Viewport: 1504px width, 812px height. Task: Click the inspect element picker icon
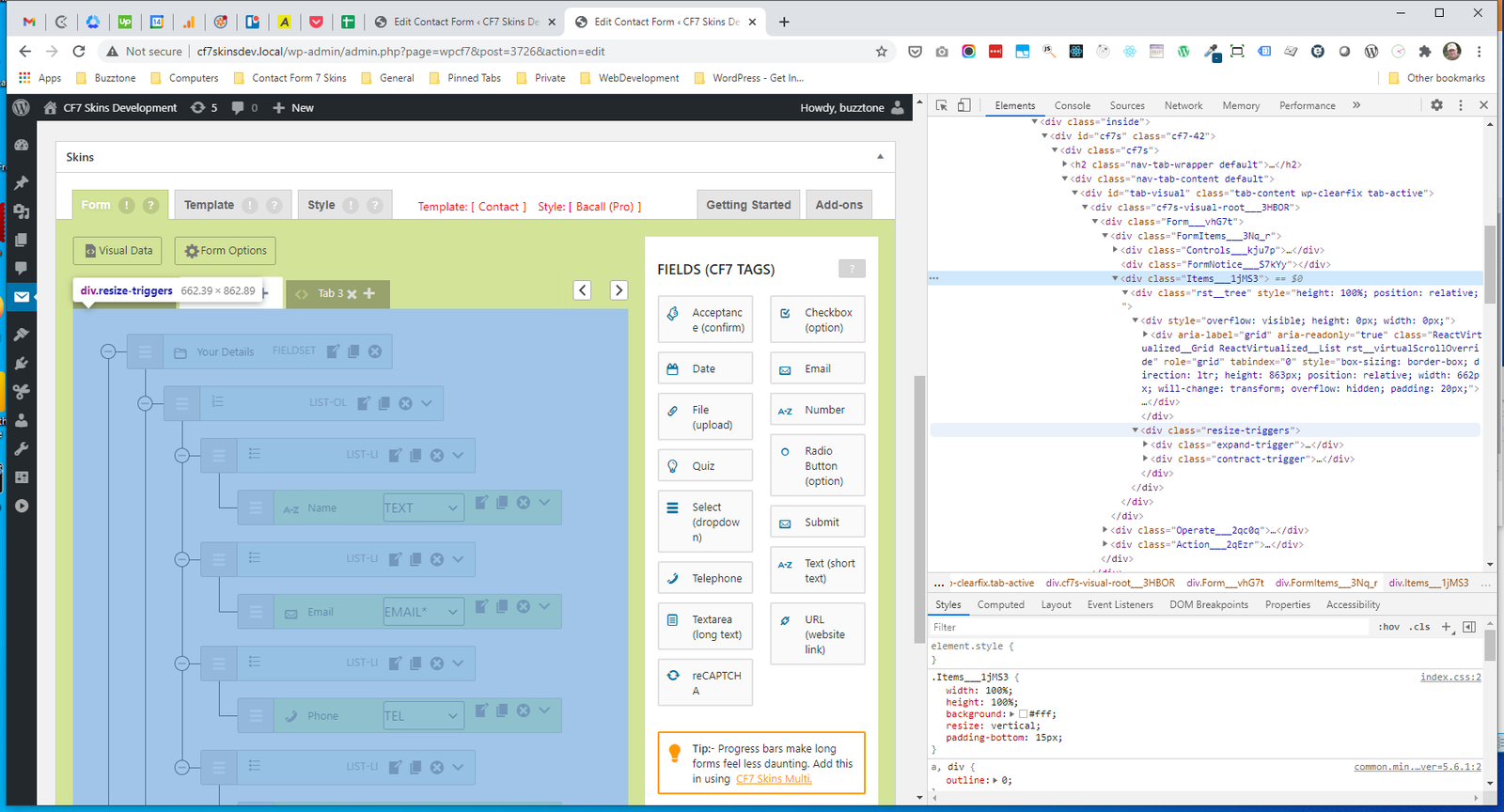click(942, 105)
